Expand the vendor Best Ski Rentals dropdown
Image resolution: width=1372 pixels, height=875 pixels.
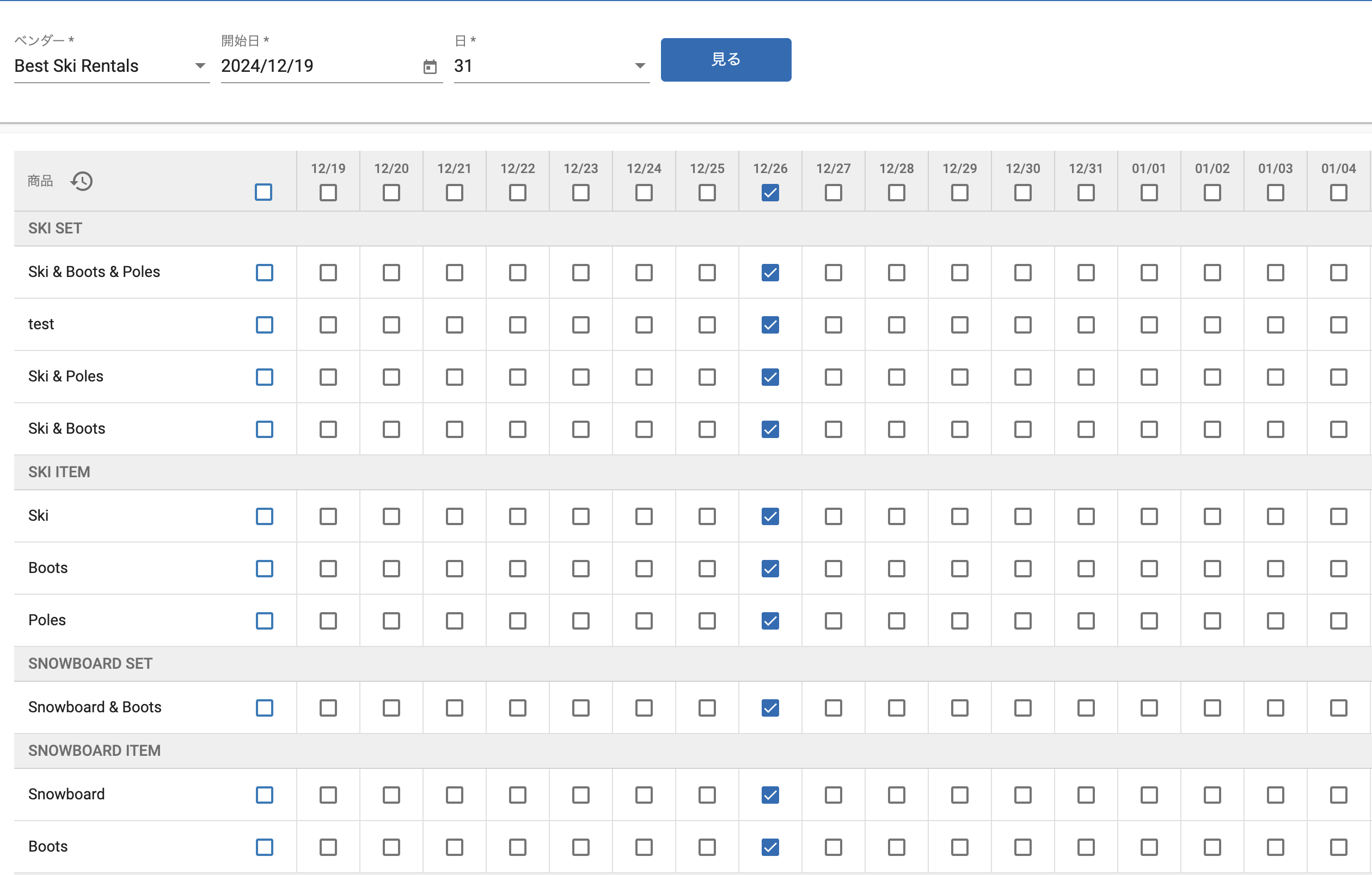pyautogui.click(x=200, y=66)
